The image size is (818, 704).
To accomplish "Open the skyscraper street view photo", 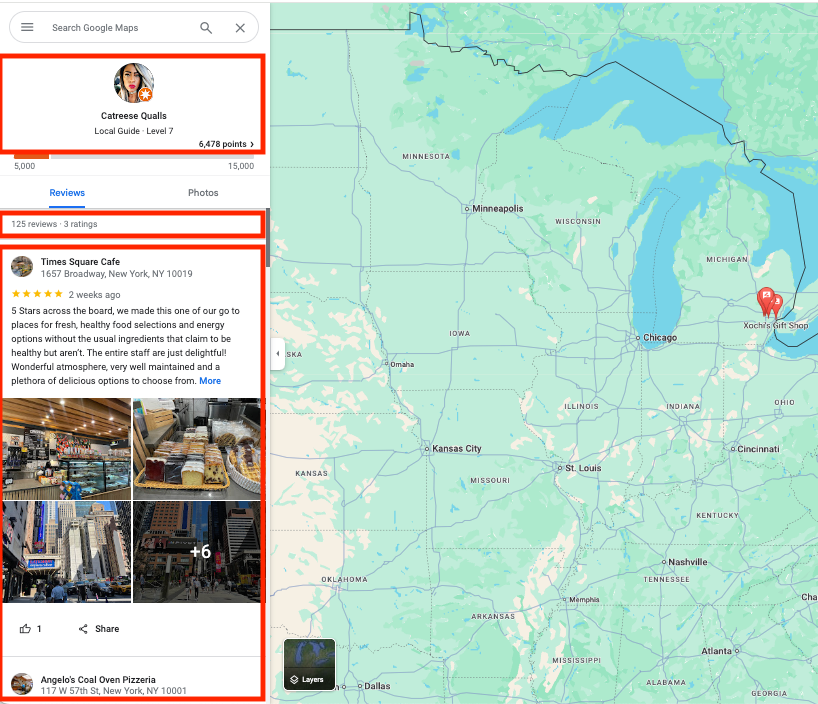I will click(x=67, y=552).
